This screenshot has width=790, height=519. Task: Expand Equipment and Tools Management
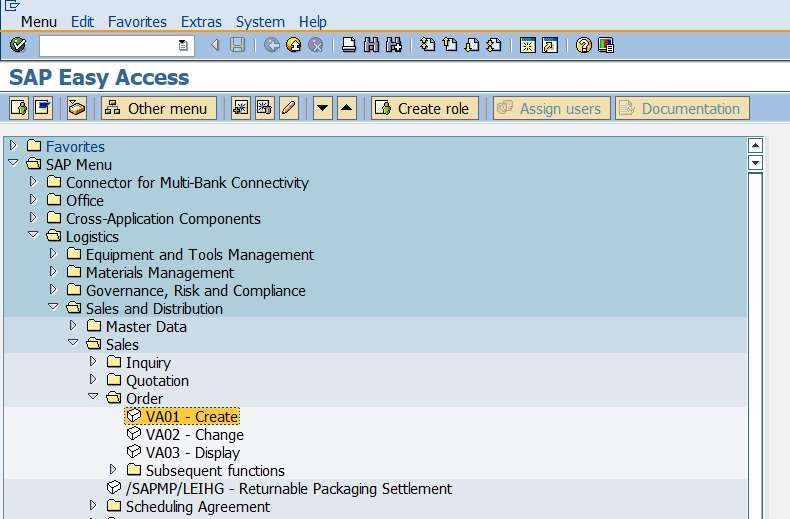(x=53, y=253)
